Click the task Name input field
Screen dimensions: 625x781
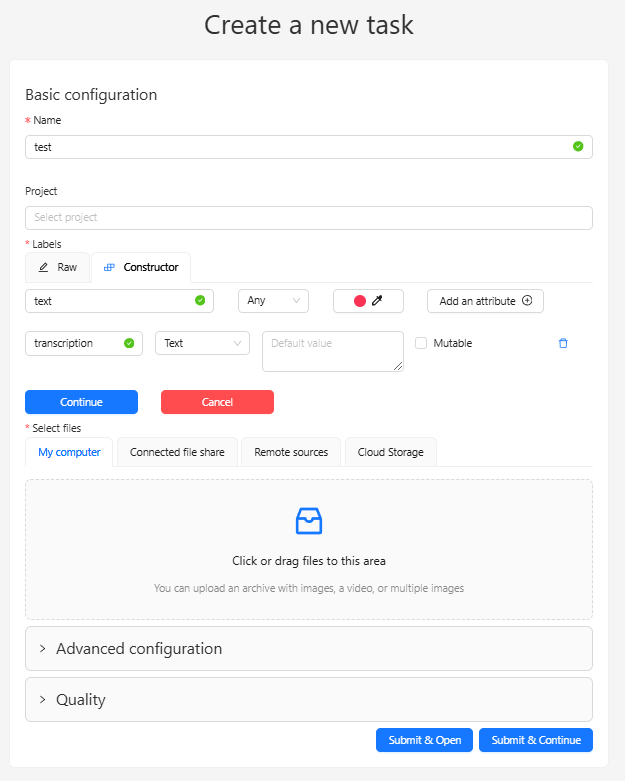tap(309, 147)
